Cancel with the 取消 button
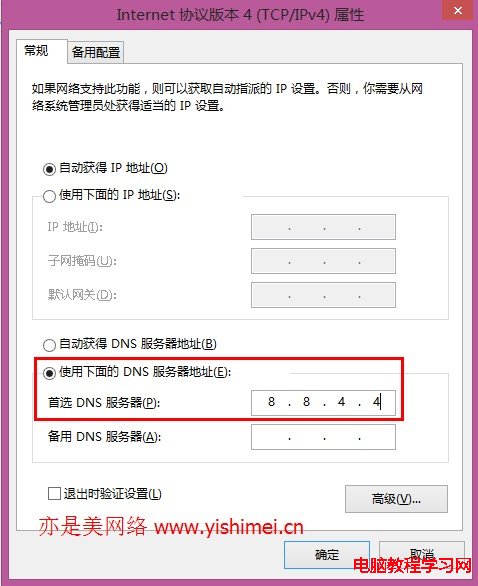Image resolution: width=478 pixels, height=586 pixels. coord(422,555)
